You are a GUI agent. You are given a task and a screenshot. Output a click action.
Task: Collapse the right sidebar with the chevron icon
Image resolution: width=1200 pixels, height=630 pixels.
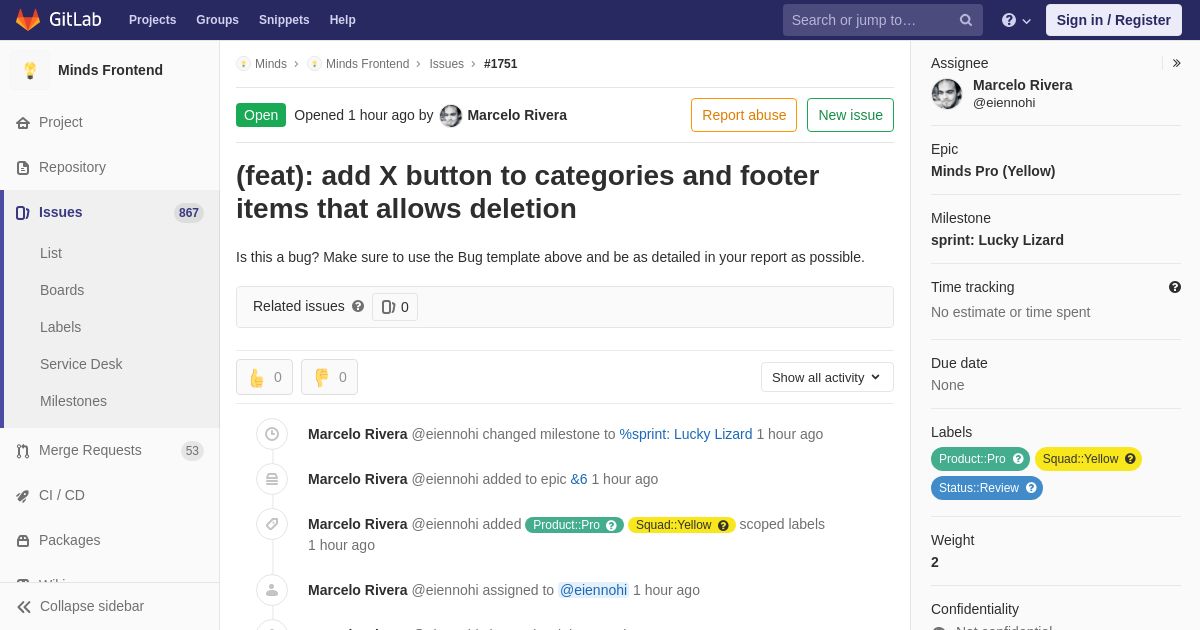pos(1176,63)
